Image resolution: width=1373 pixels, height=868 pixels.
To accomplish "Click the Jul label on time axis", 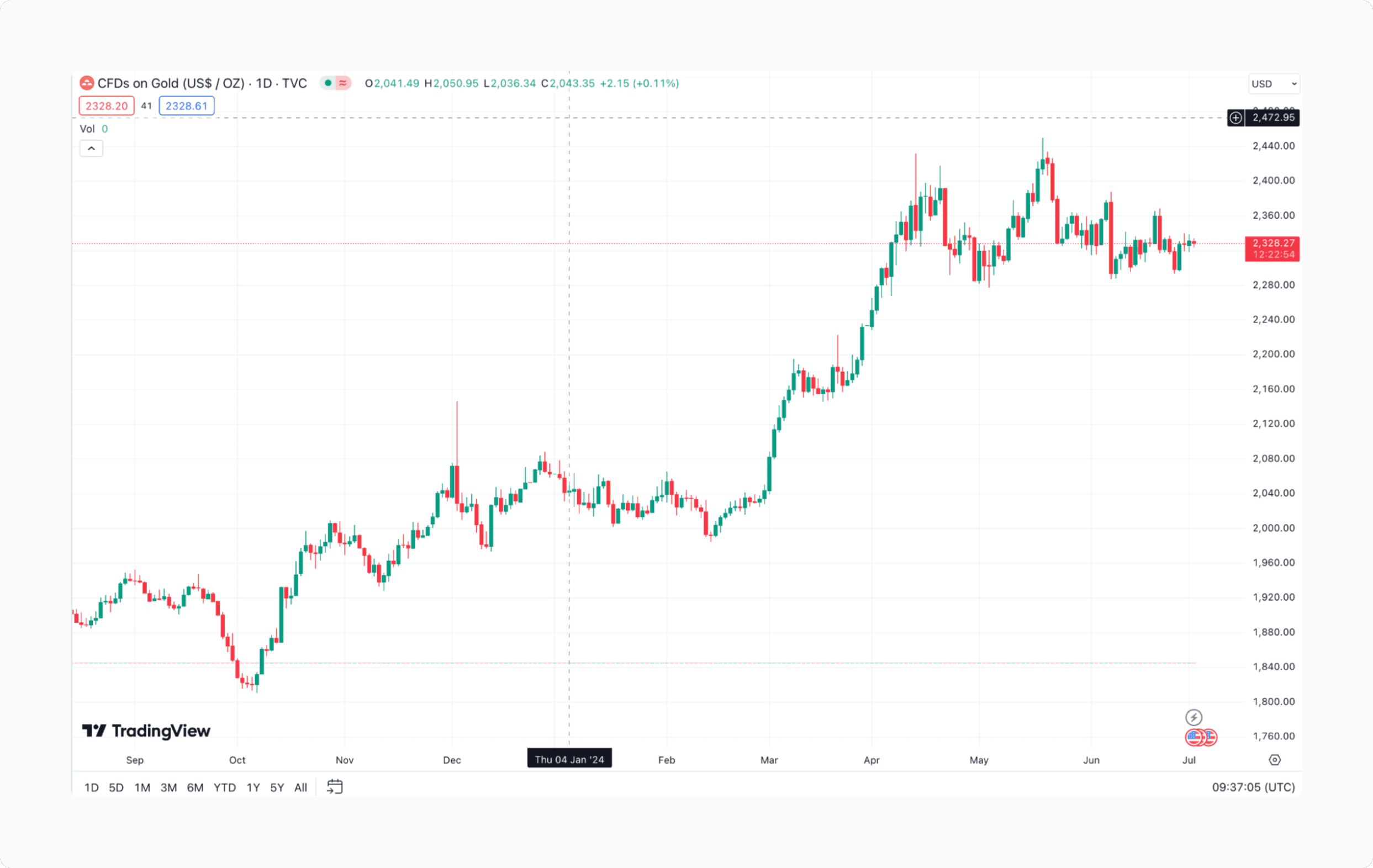I will click(x=1189, y=760).
